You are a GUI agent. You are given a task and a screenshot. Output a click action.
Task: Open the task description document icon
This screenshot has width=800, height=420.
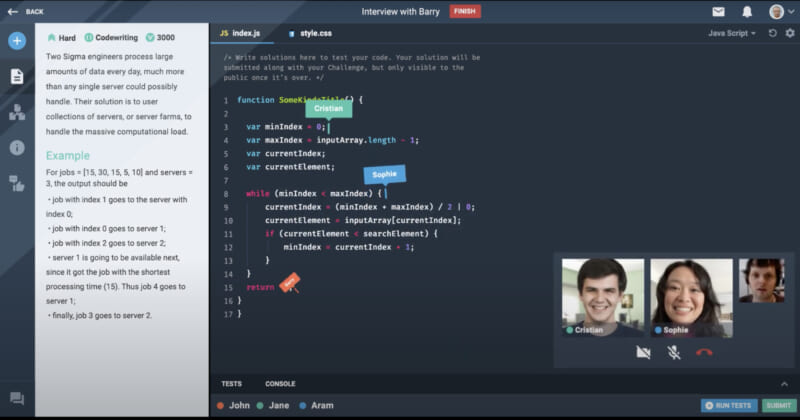click(17, 76)
